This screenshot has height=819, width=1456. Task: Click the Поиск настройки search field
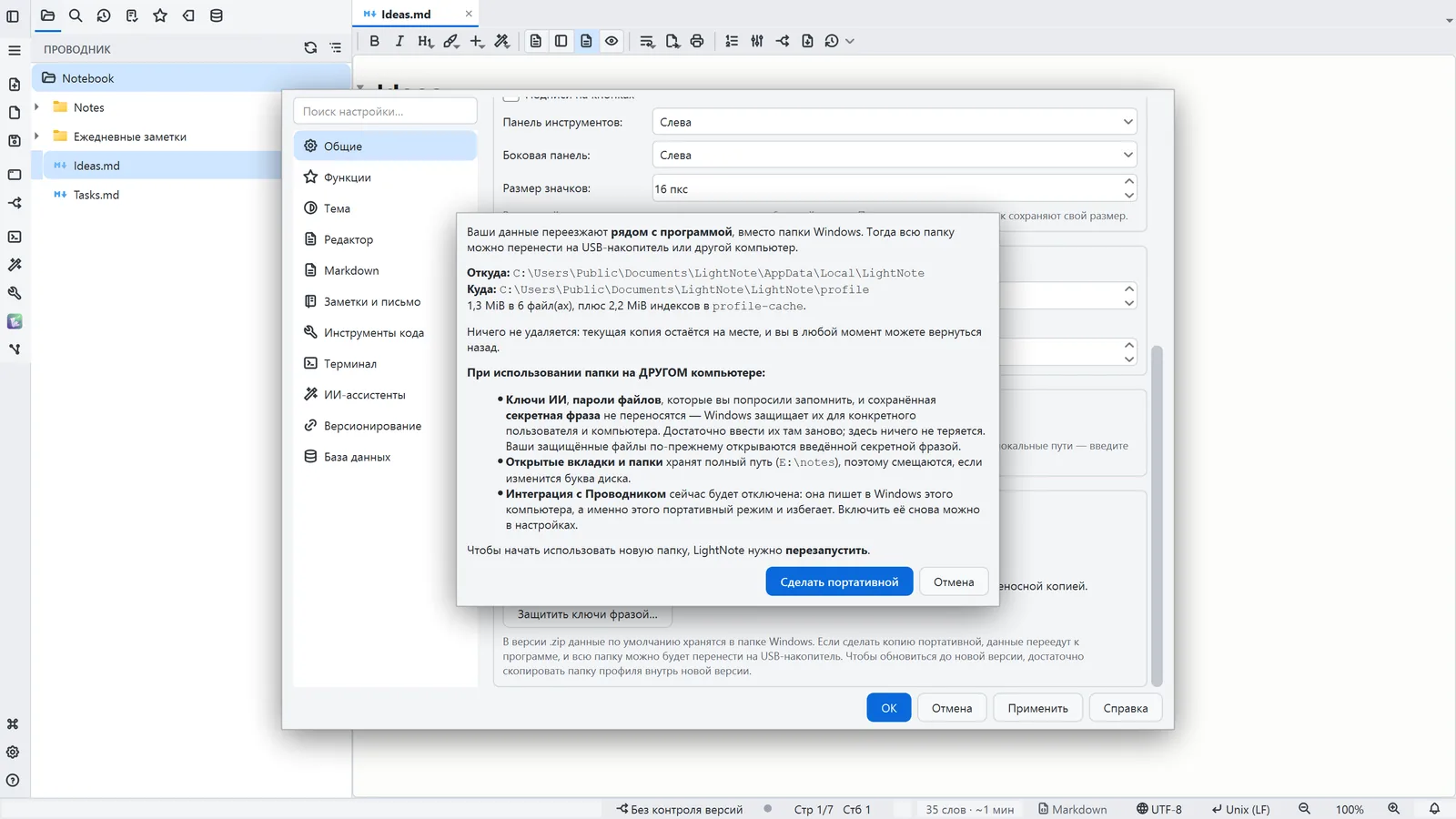(x=385, y=111)
